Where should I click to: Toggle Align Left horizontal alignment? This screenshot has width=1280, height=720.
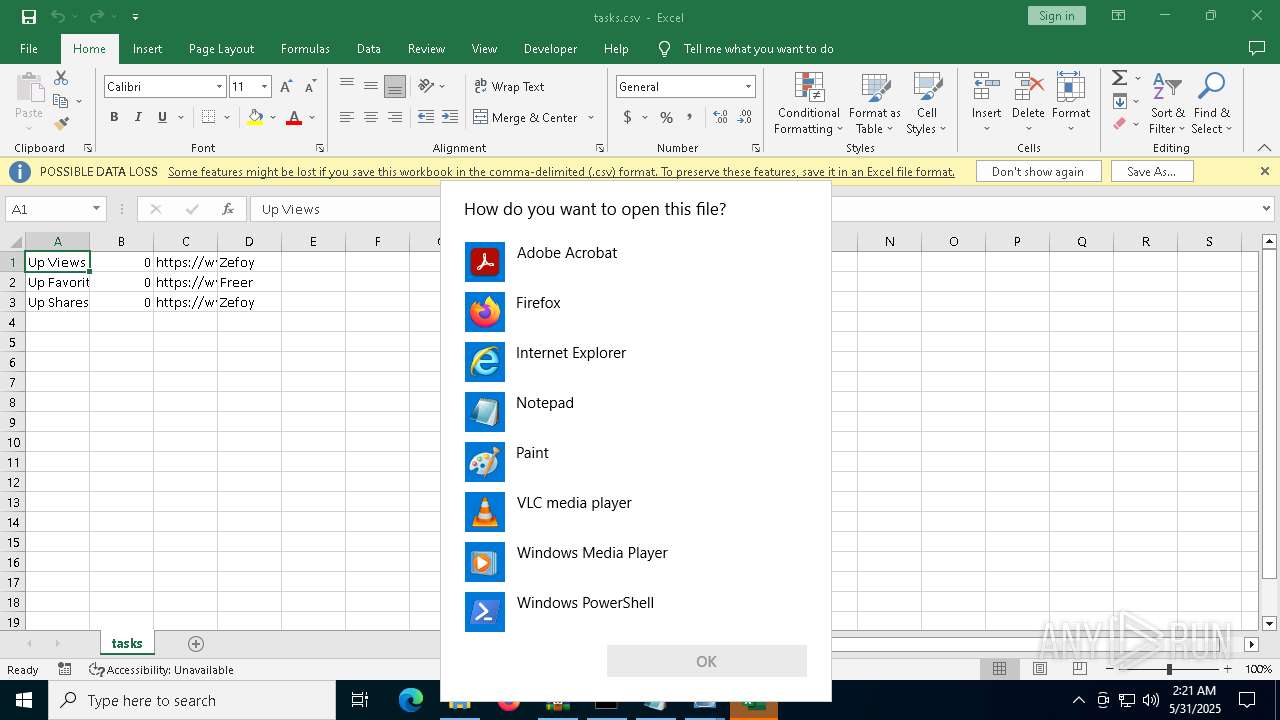point(347,117)
